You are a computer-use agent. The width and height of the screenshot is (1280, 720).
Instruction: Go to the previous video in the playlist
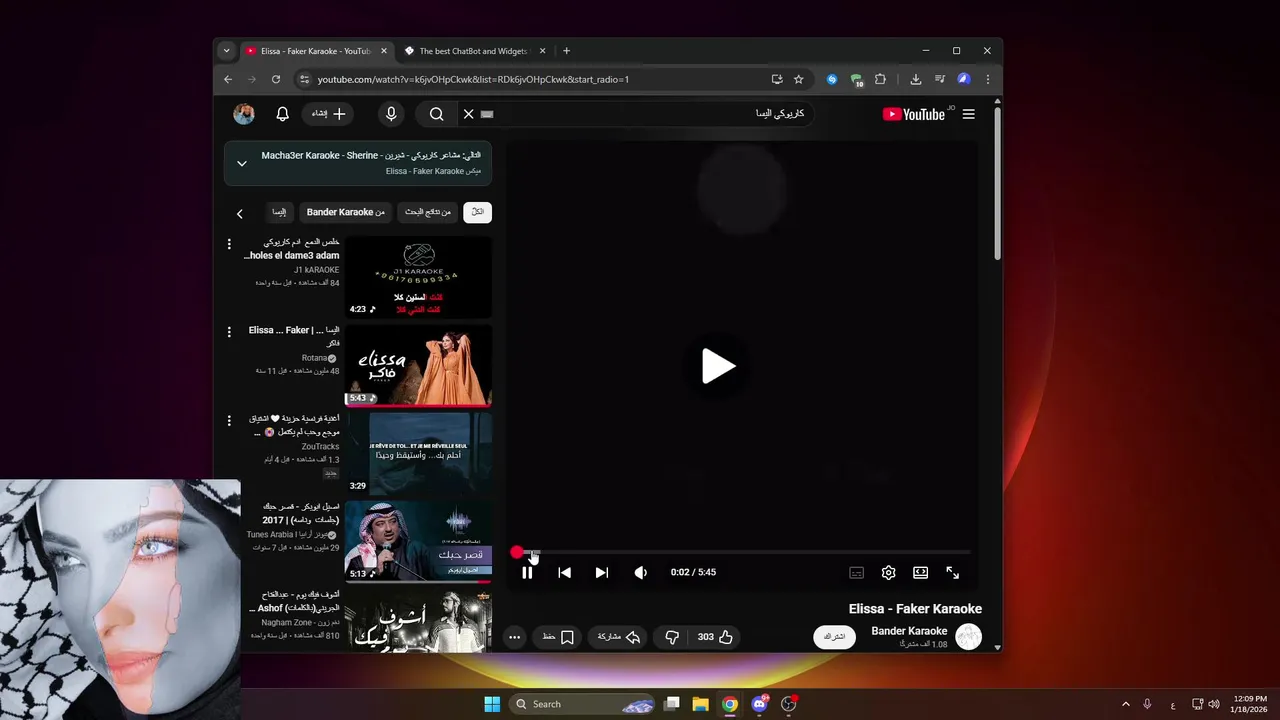coord(564,572)
